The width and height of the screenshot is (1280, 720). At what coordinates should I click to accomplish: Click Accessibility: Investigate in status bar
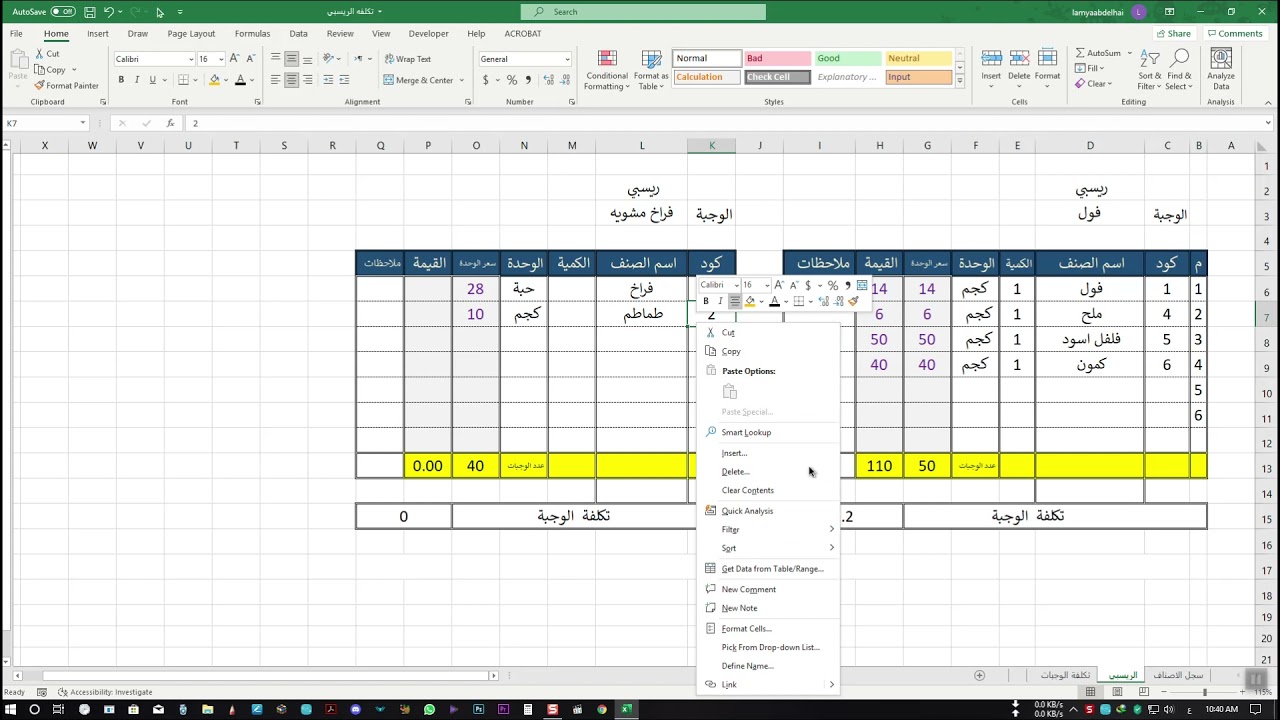(105, 692)
